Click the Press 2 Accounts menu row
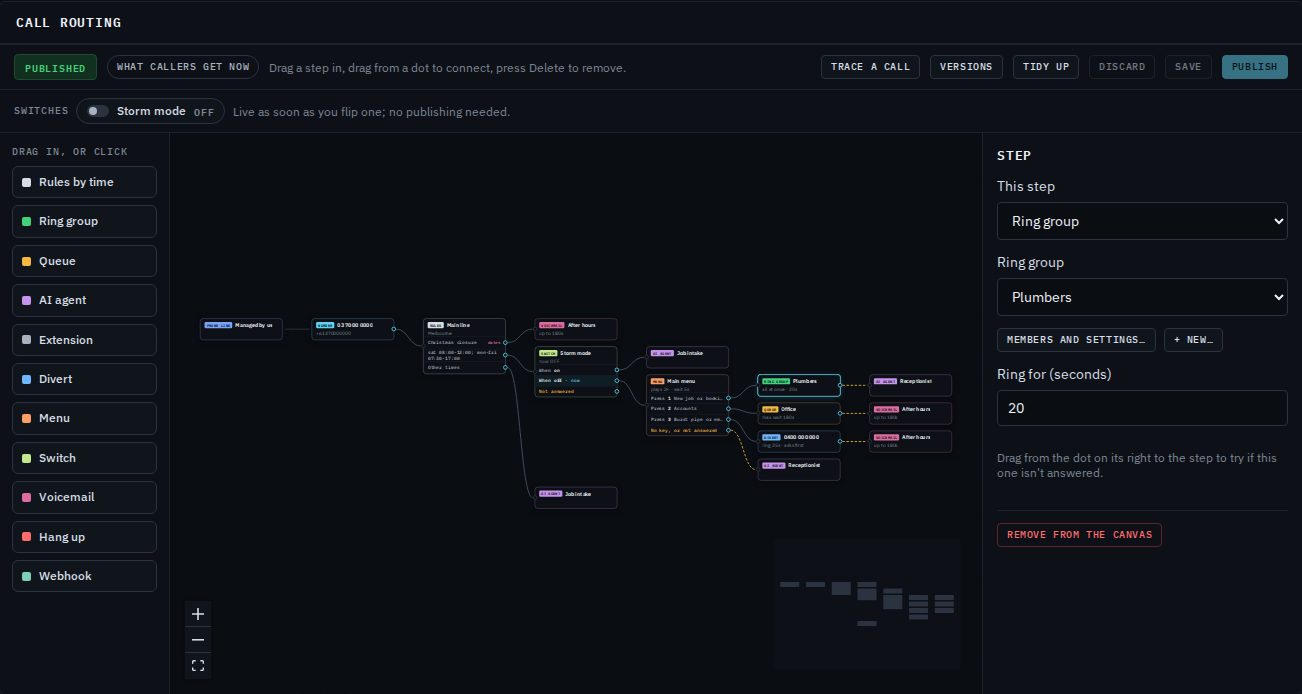Image resolution: width=1302 pixels, height=694 pixels. [688, 408]
